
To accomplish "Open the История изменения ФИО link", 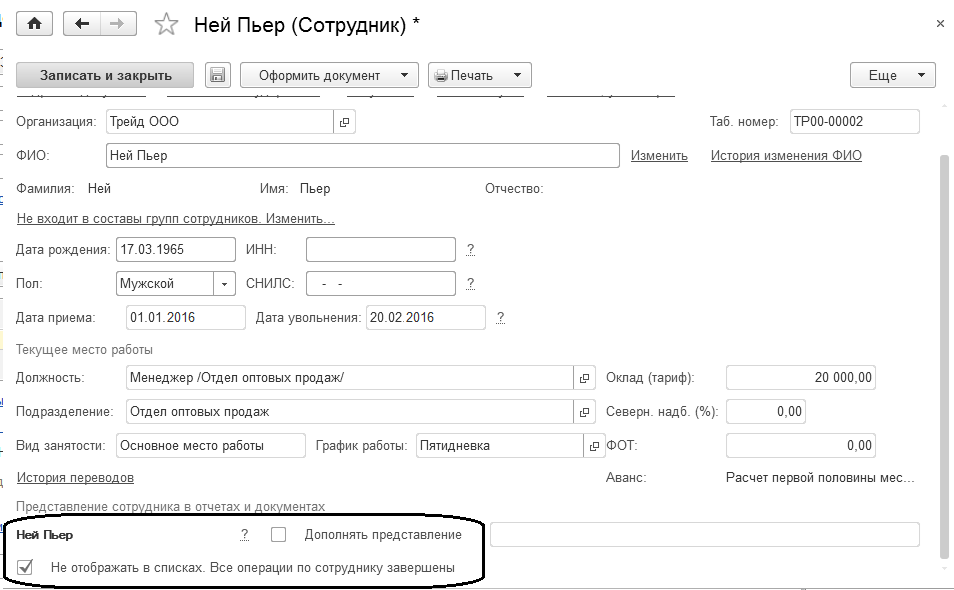I will click(x=786, y=156).
